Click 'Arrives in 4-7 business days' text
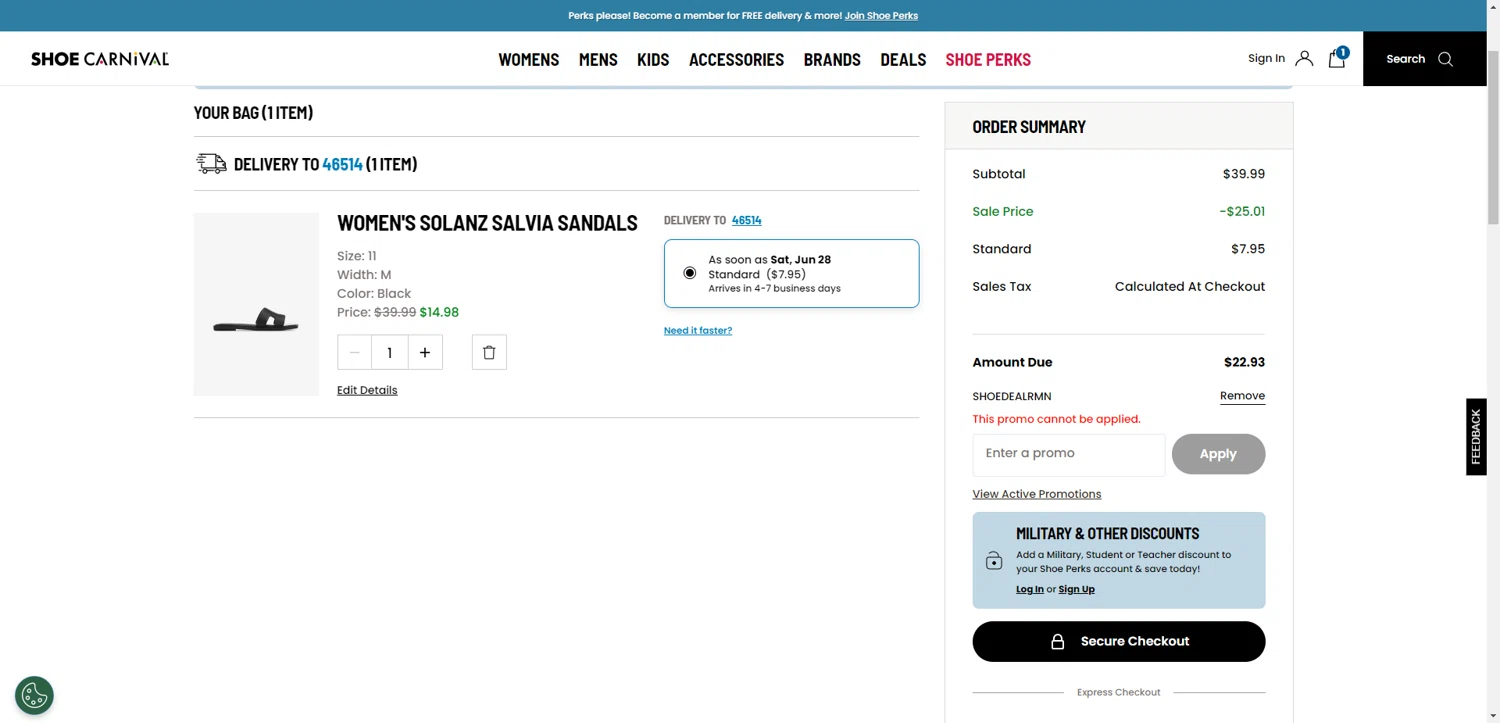The image size is (1500, 723). 775,289
